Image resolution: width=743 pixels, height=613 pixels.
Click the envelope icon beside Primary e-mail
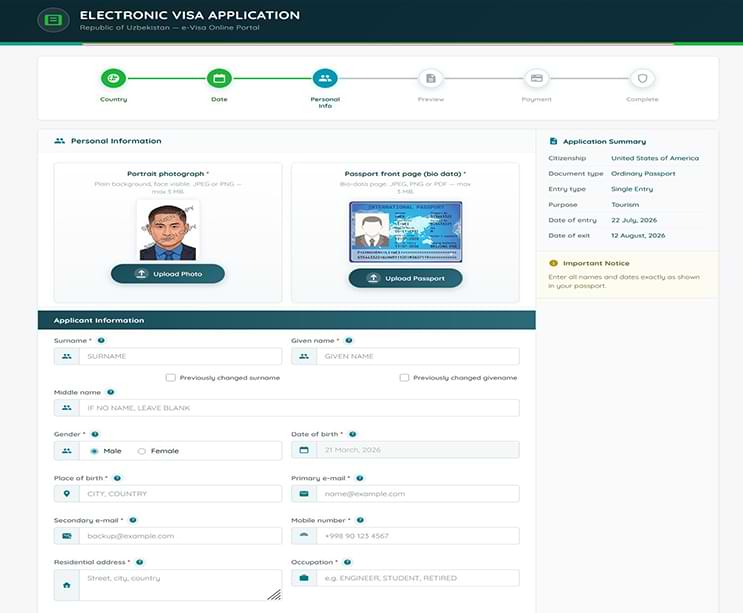[304, 494]
